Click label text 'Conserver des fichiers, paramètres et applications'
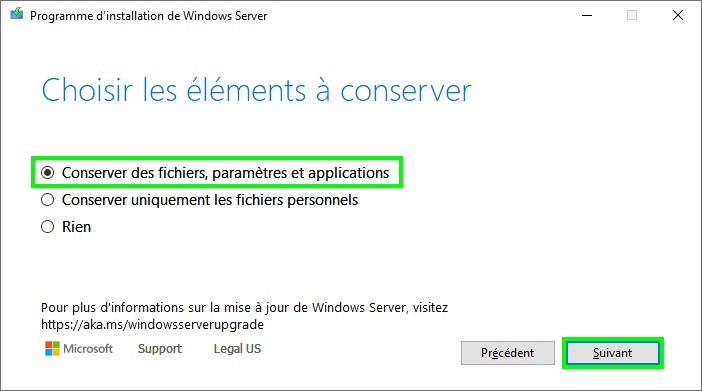Screen dimensions: 702x391 (x=226, y=173)
